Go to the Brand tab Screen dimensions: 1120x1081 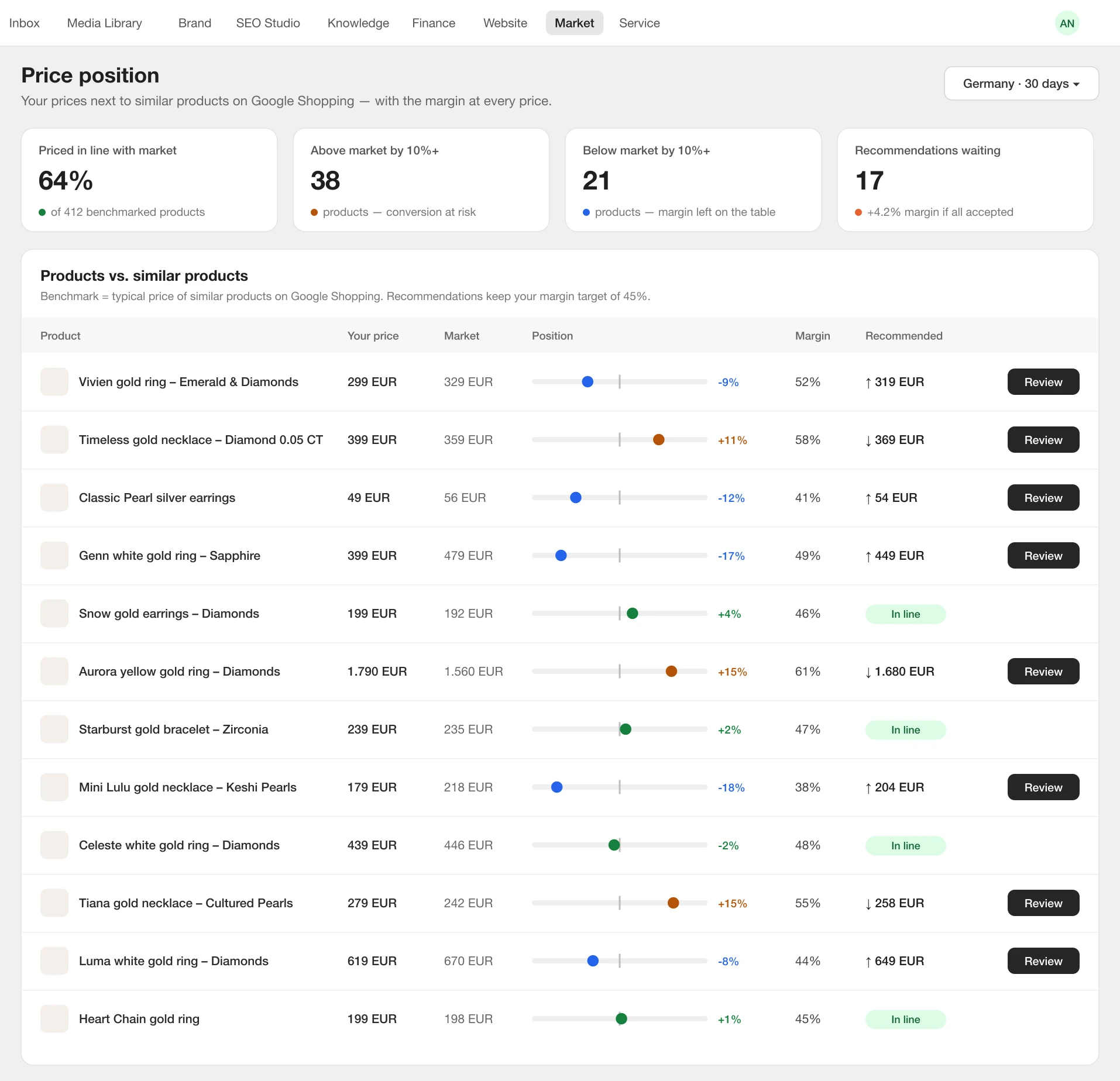coord(195,23)
